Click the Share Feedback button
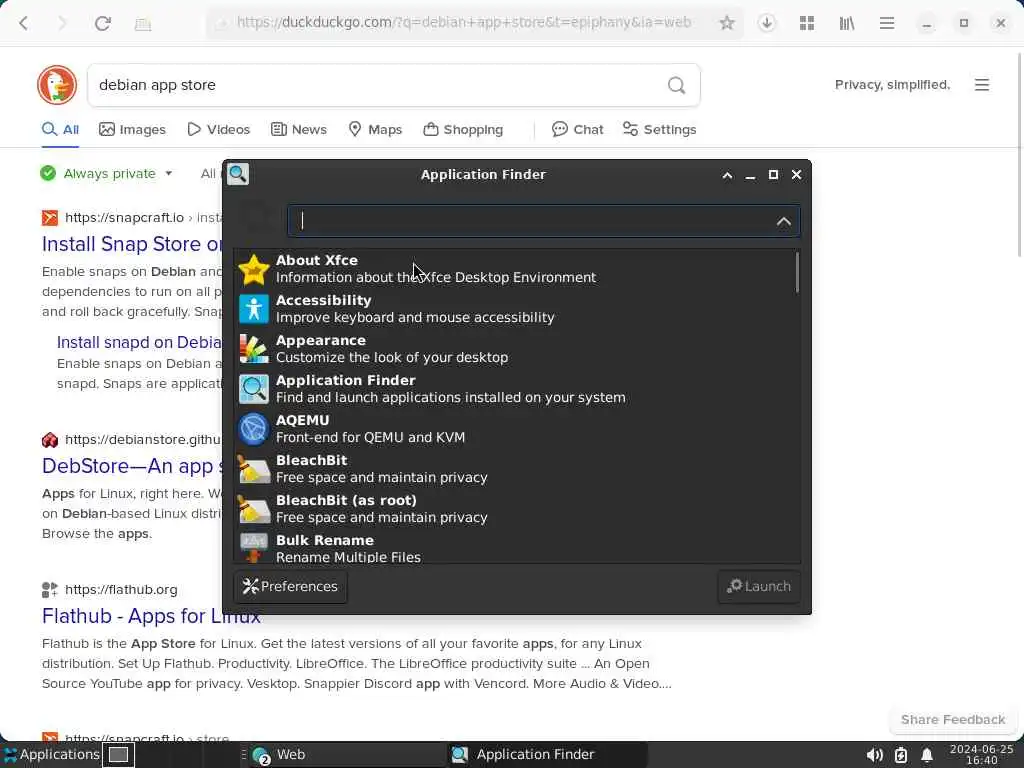The width and height of the screenshot is (1024, 768). pos(953,720)
